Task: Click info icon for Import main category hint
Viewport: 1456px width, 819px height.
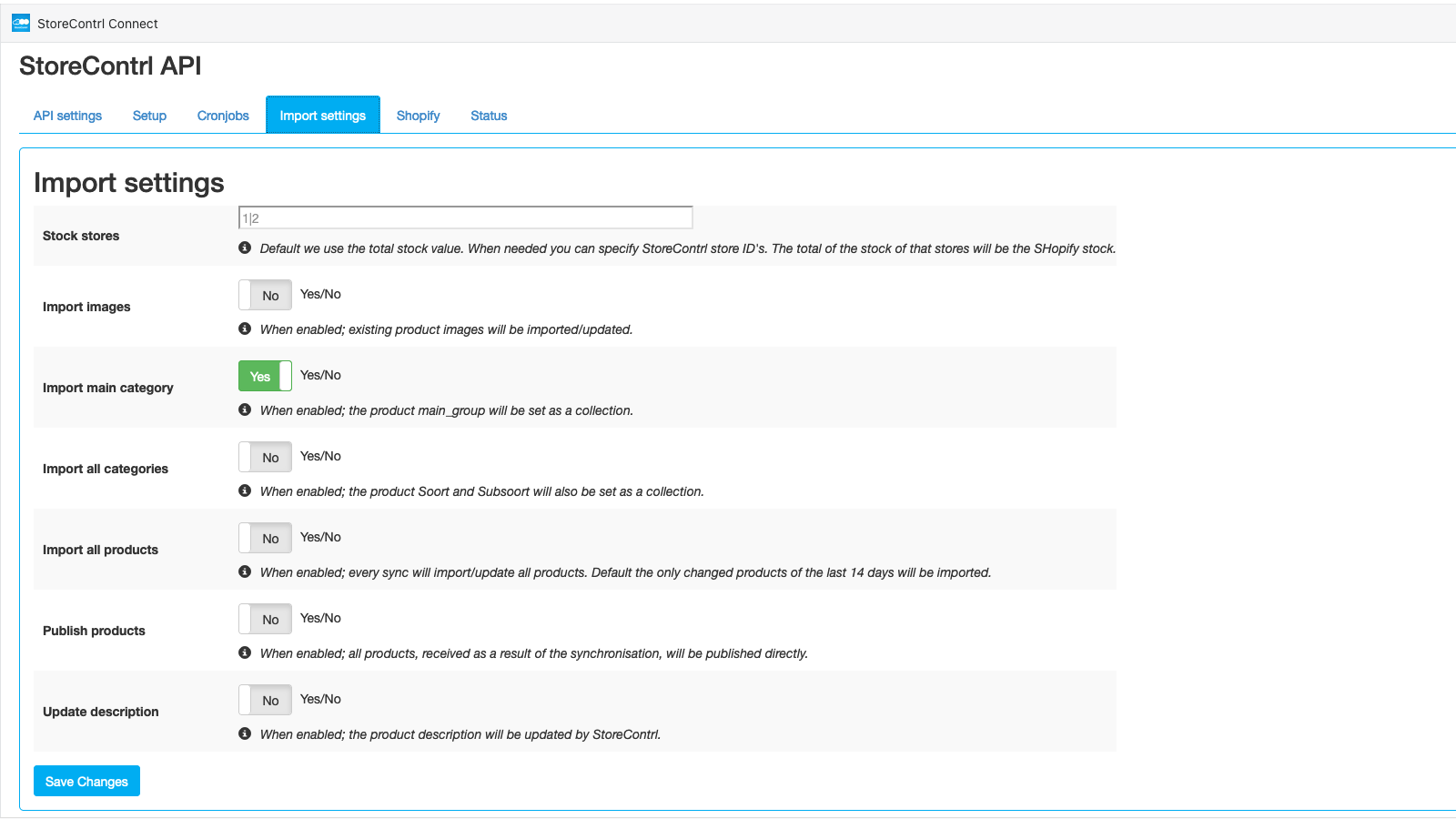Action: pyautogui.click(x=245, y=409)
